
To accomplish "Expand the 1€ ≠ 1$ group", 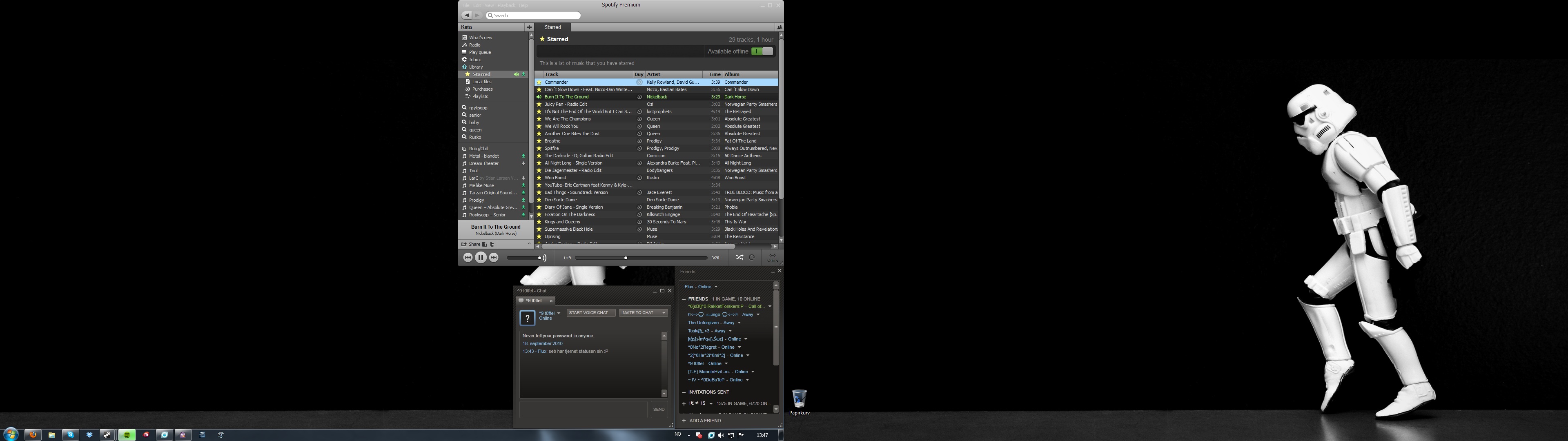I will pos(684,404).
